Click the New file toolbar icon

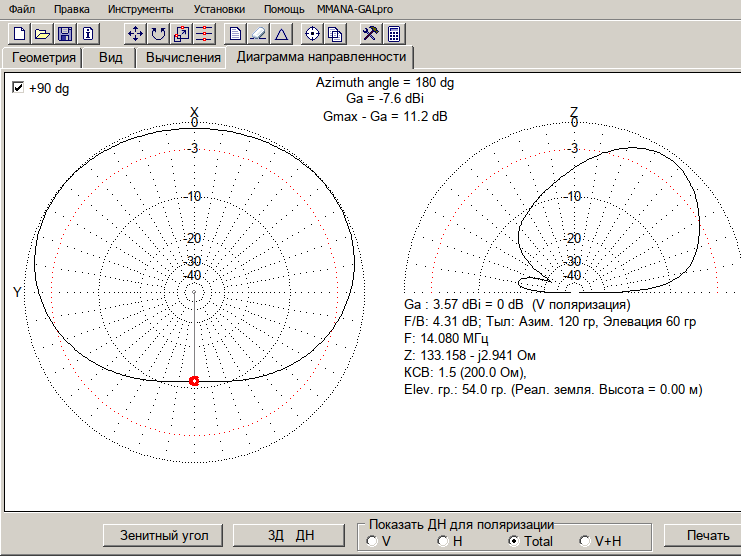[20, 33]
